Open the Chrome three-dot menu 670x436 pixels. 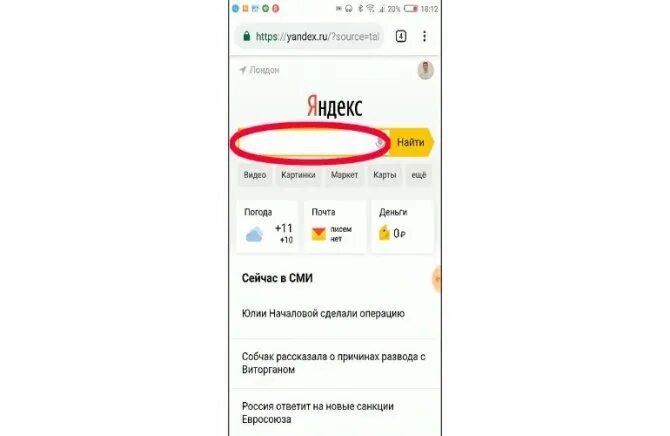tap(424, 36)
